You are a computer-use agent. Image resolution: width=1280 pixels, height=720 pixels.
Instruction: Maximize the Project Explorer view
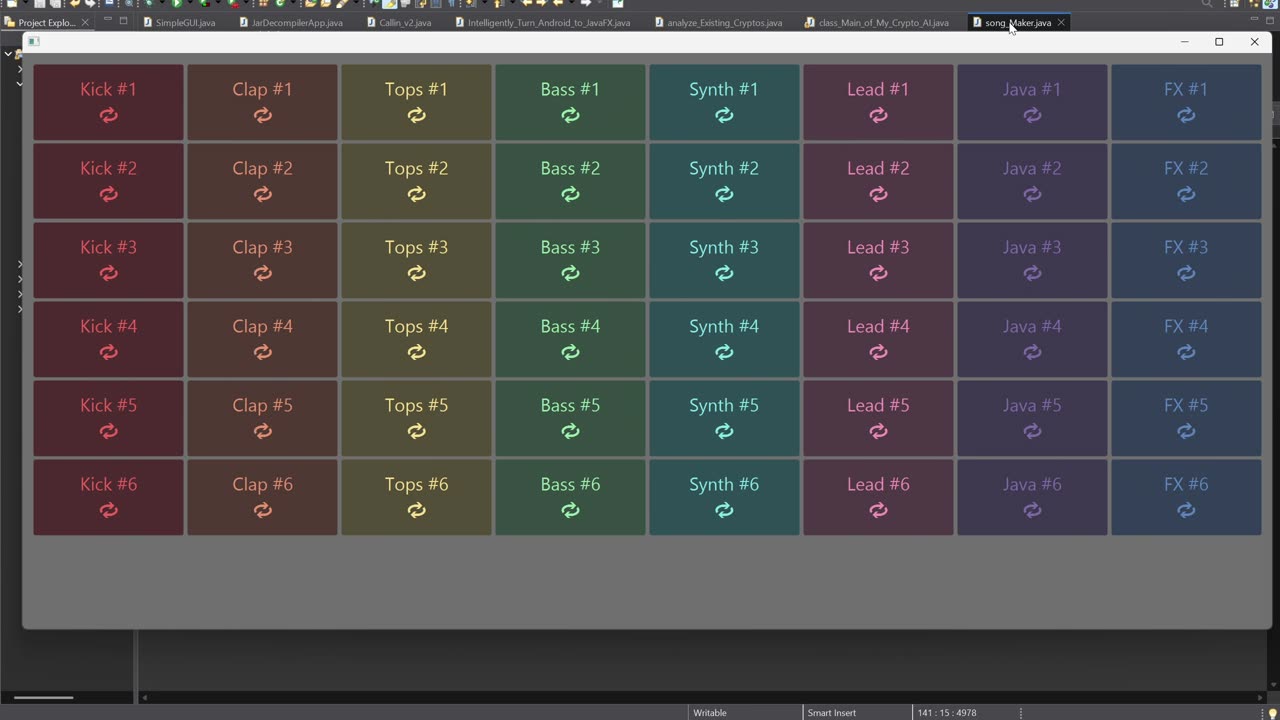123,20
